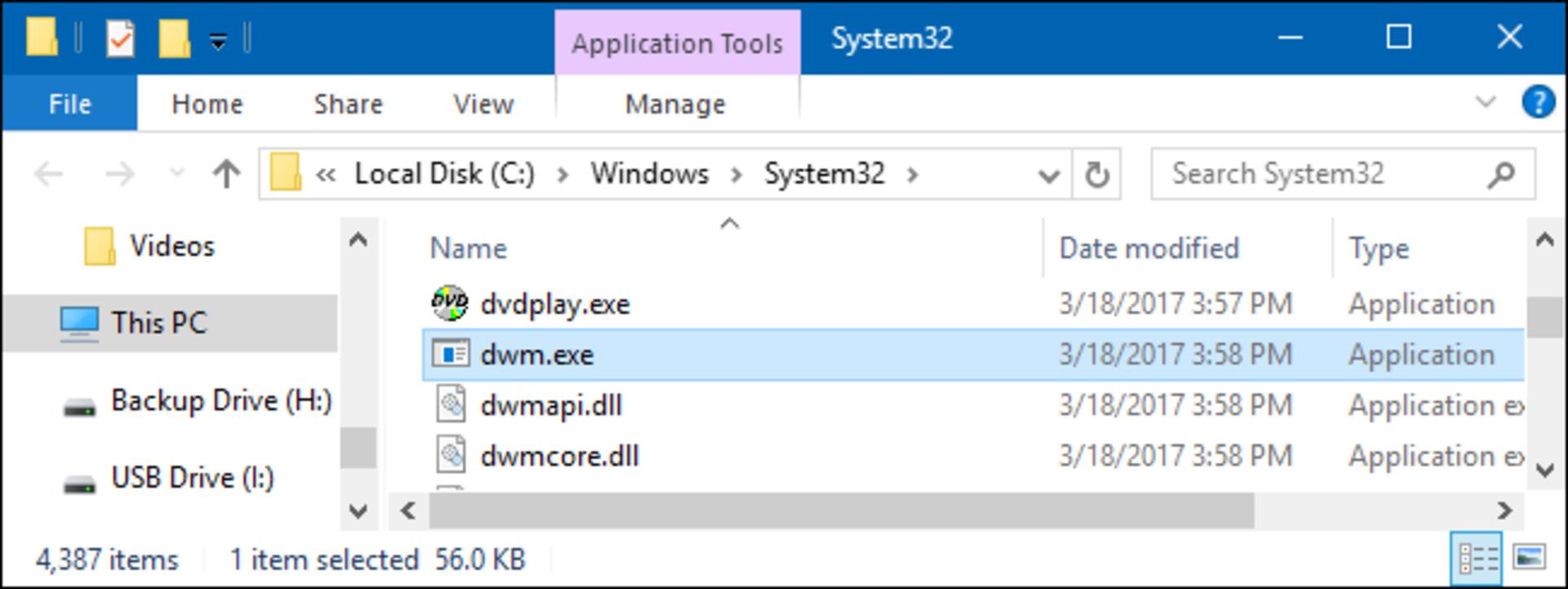Open the address bar history dropdown
The width and height of the screenshot is (1568, 589).
[x=1048, y=175]
